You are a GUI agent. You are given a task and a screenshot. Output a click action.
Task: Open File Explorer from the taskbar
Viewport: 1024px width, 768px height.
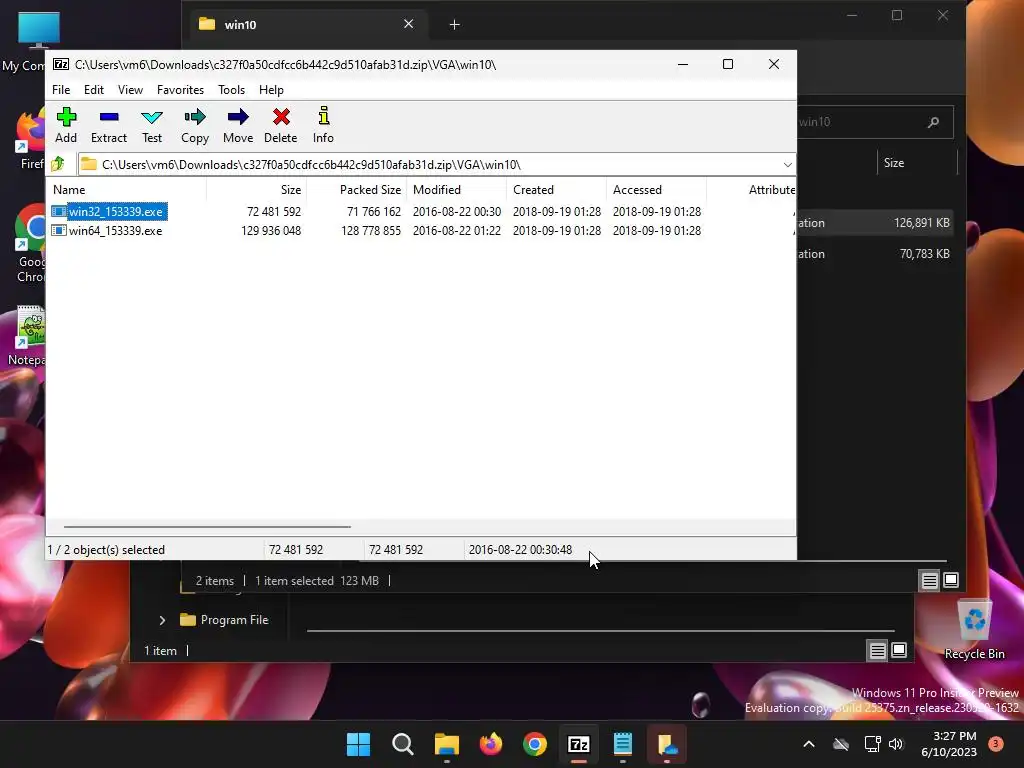[x=447, y=744]
